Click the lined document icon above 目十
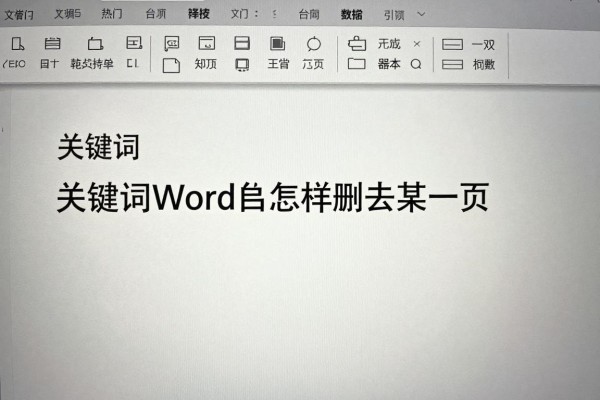Screen dimensions: 600x400 coord(52,44)
